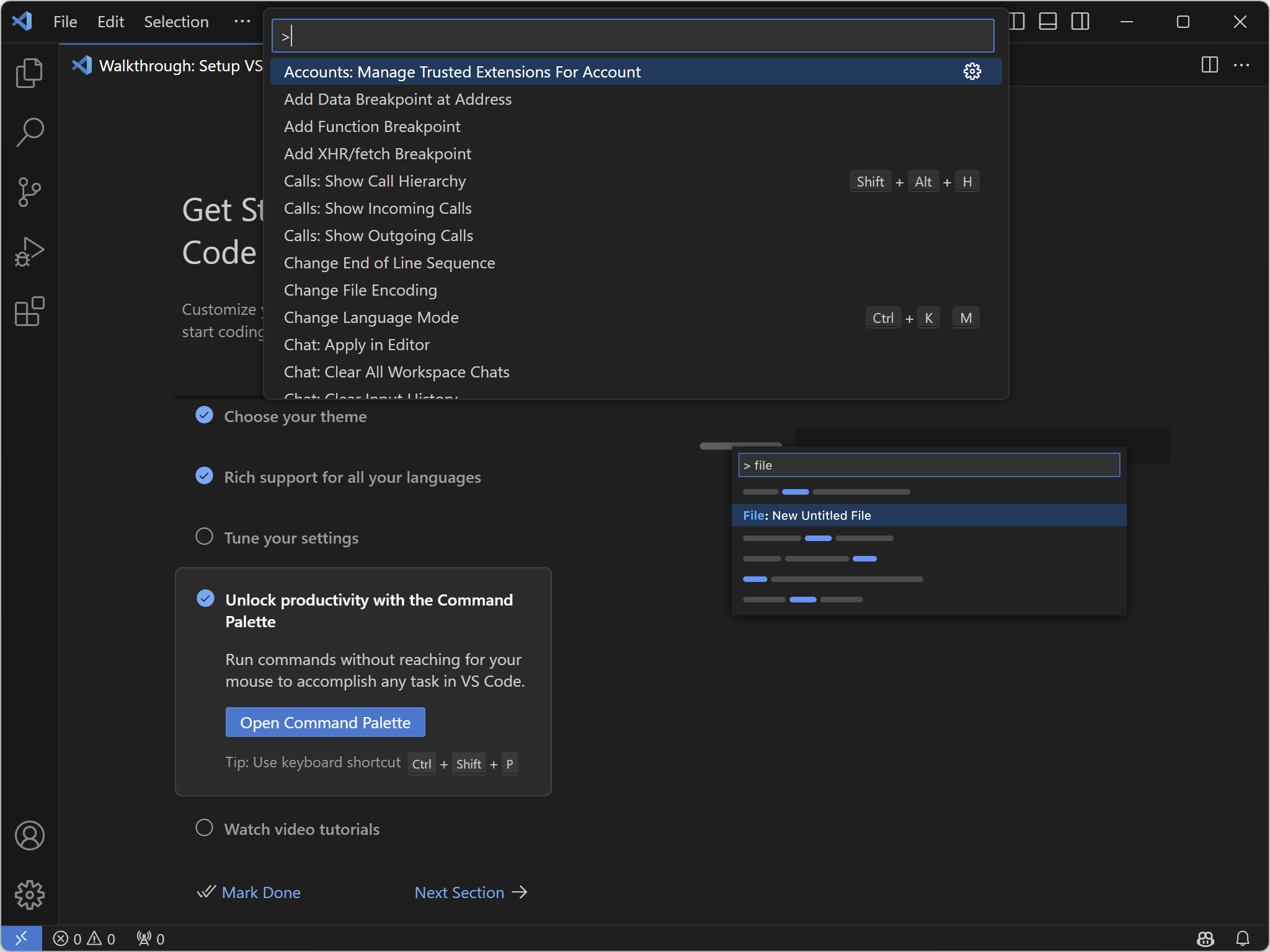This screenshot has height=952, width=1270.
Task: Open the Run and Debug view
Action: (x=29, y=252)
